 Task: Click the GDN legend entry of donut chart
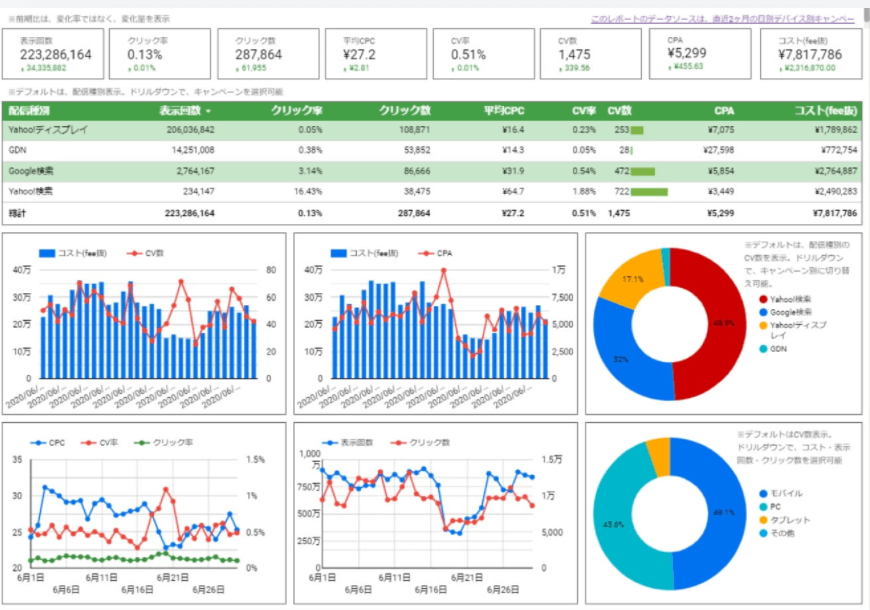773,349
